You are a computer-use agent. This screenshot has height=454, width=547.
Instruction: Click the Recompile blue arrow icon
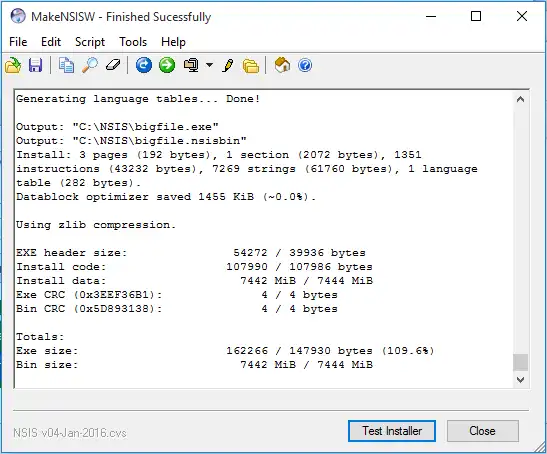[x=144, y=65]
